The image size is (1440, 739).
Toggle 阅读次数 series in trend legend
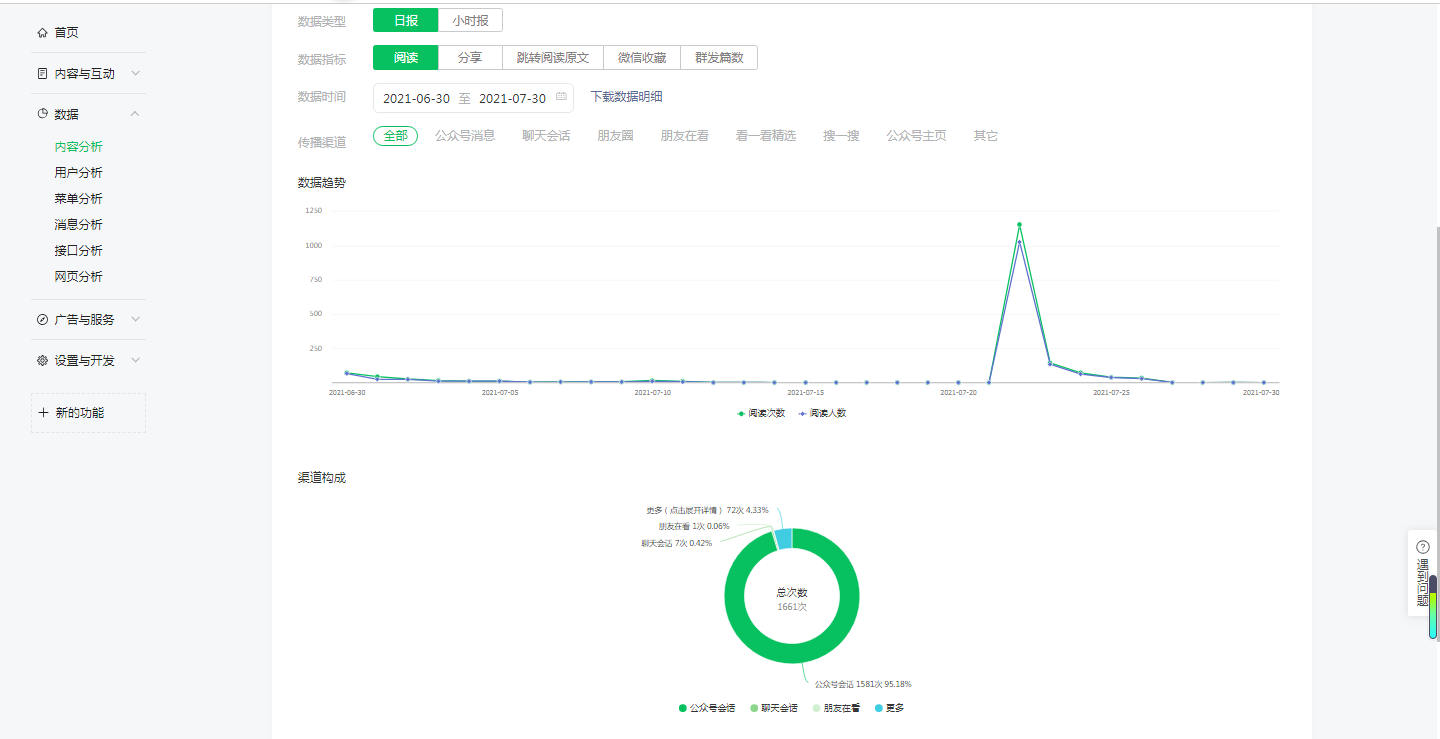point(761,413)
